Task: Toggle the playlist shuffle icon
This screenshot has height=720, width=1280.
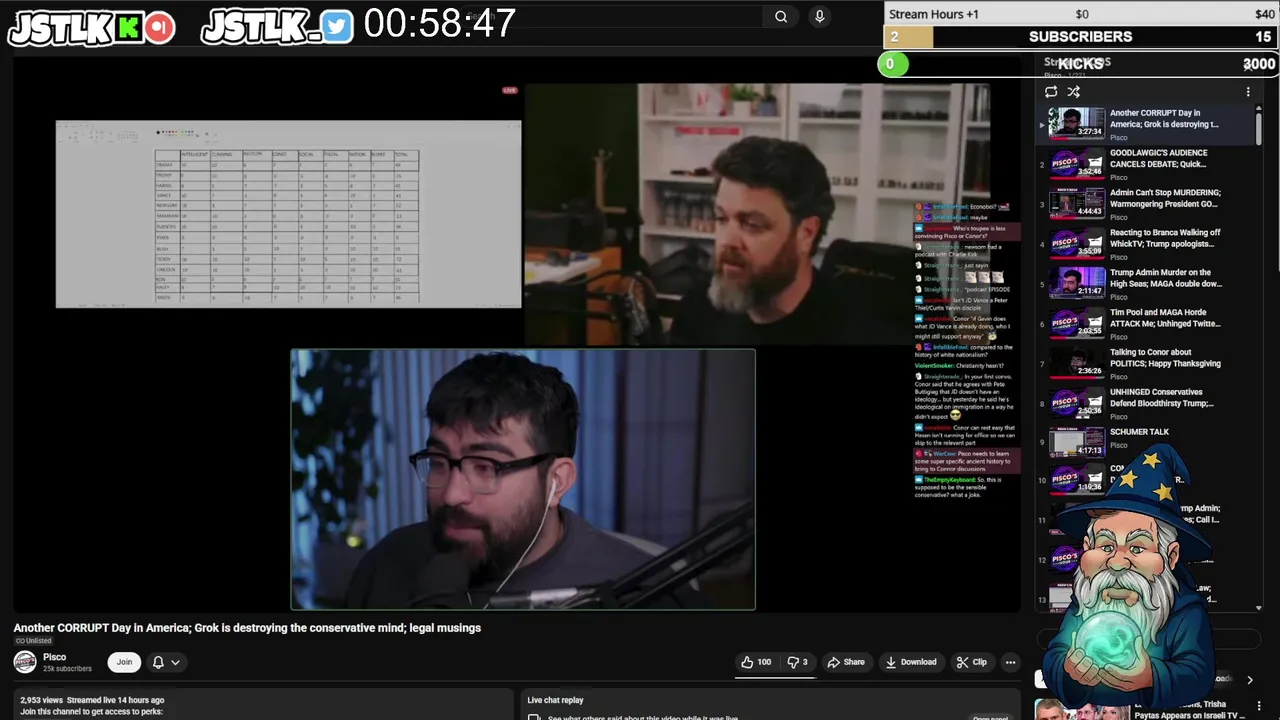Action: (1074, 92)
